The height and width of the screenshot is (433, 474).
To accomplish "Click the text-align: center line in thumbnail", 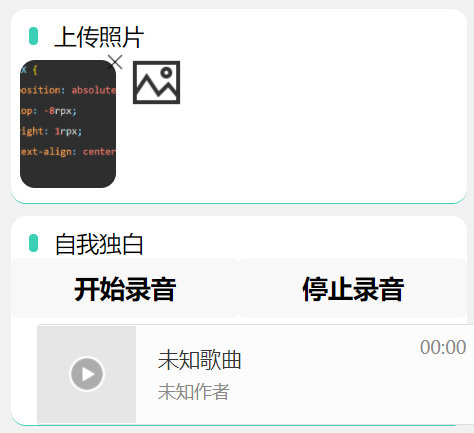I will 68,152.
